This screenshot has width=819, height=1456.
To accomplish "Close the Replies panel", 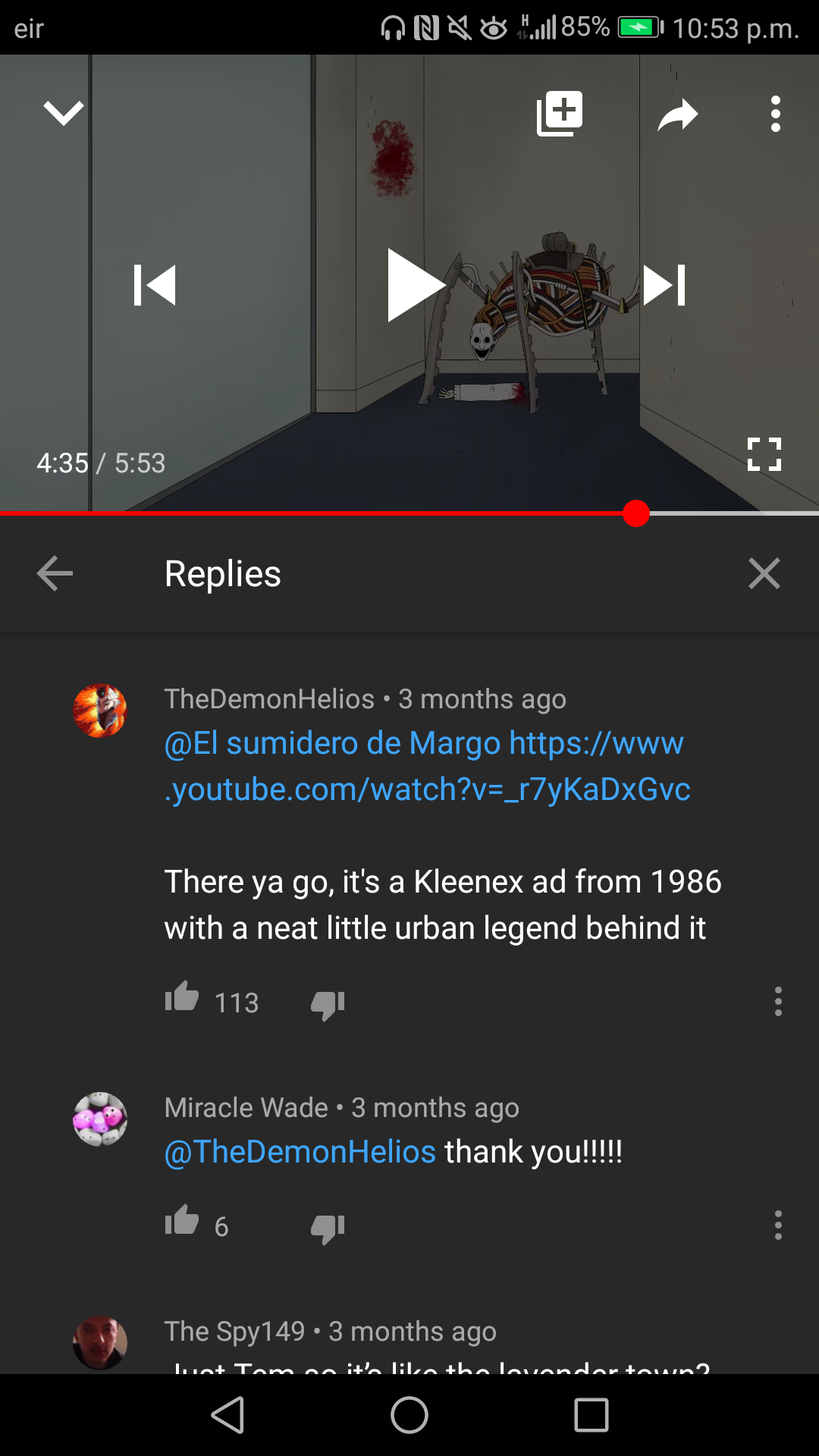I will click(764, 573).
